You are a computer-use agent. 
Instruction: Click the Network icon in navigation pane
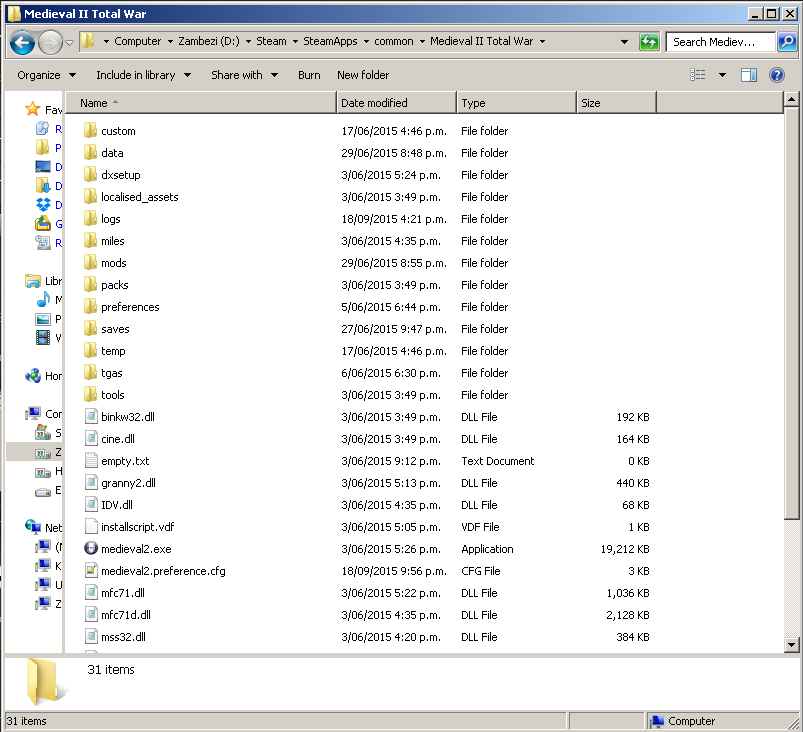tap(33, 527)
